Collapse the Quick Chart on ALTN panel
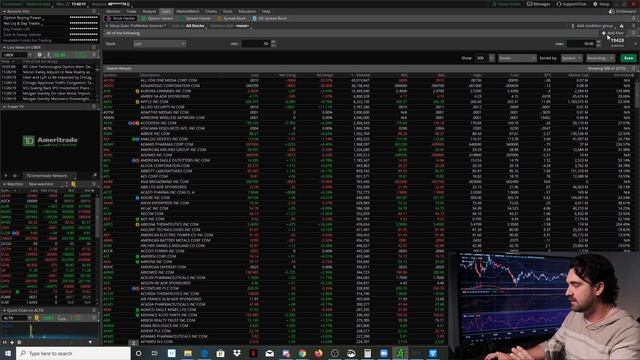Screen dimensions: 640x360 [4, 310]
